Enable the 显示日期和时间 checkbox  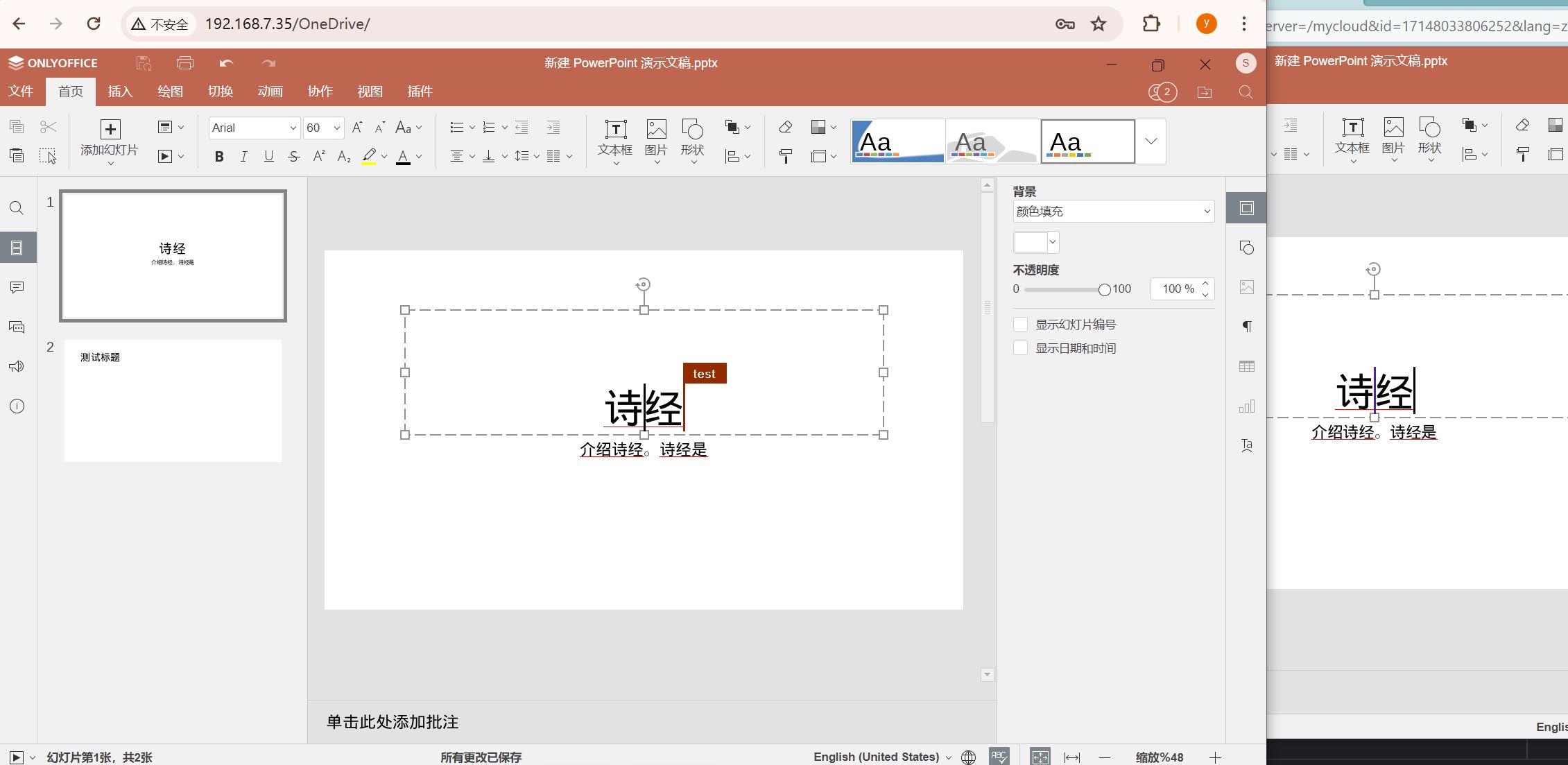pyautogui.click(x=1020, y=347)
